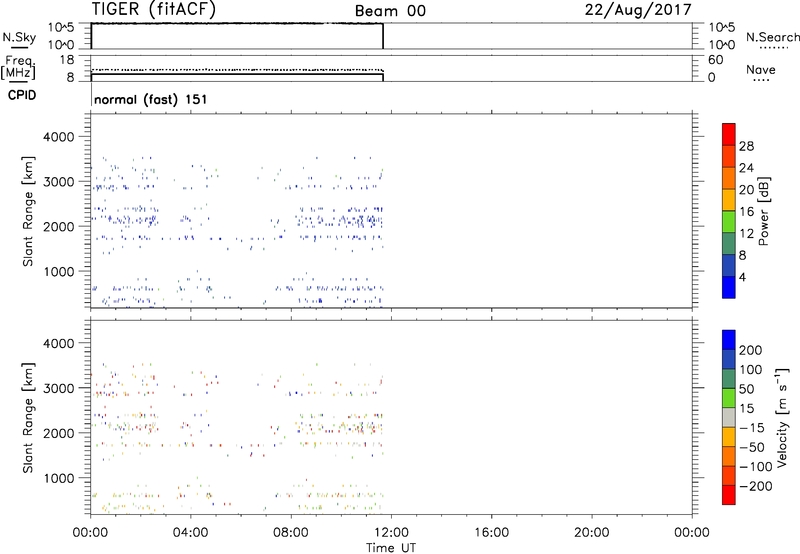800x554 pixels.
Task: Click the 20:00 time axis tick label
Action: (x=591, y=533)
